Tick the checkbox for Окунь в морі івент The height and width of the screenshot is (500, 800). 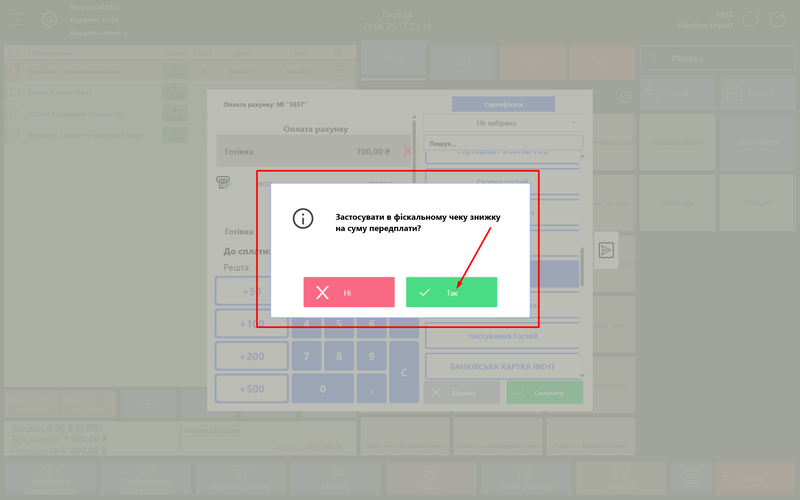coord(14,92)
